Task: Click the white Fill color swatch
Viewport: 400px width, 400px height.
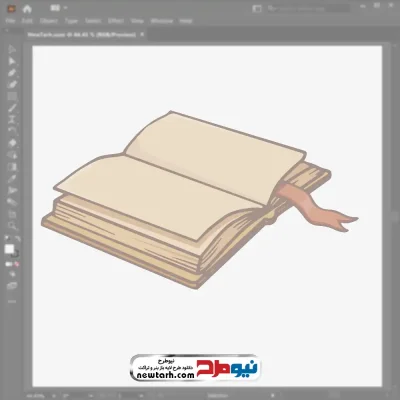Action: (9, 249)
